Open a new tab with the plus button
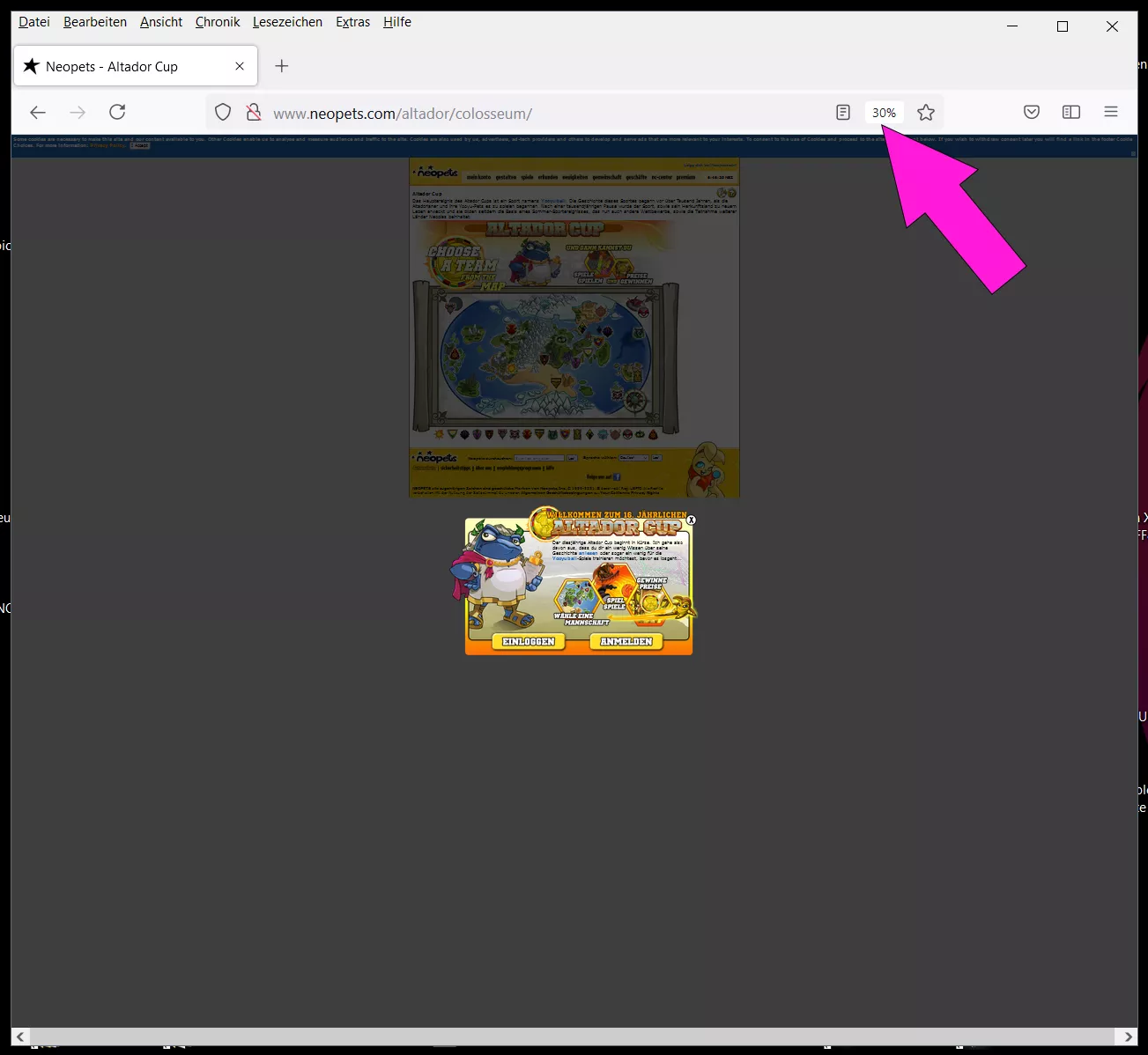 pos(282,66)
